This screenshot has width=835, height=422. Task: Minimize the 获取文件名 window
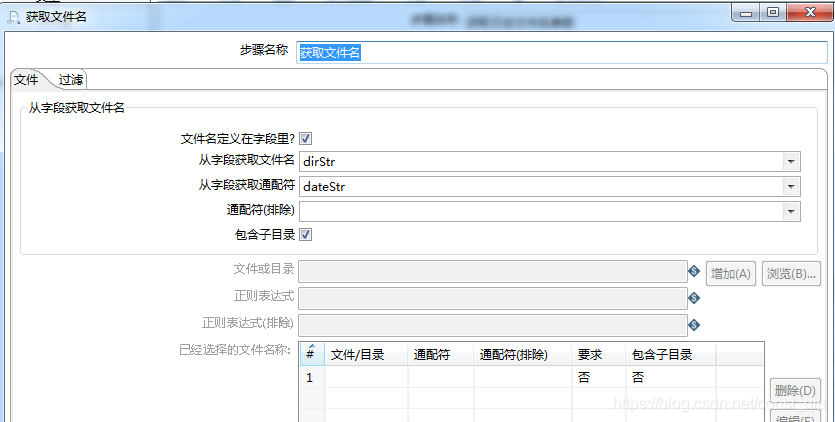(747, 13)
